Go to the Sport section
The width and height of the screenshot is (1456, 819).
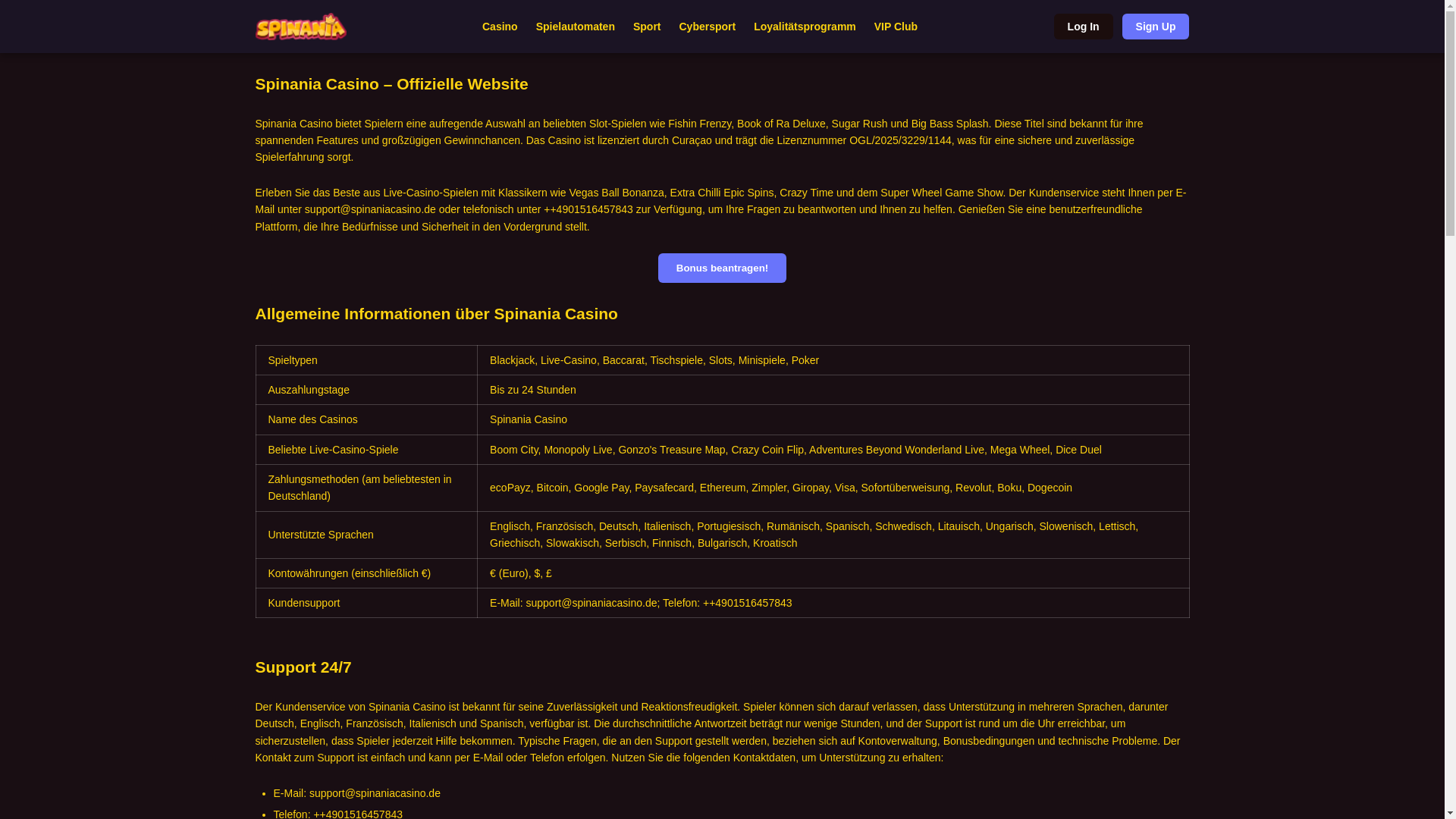point(647,27)
